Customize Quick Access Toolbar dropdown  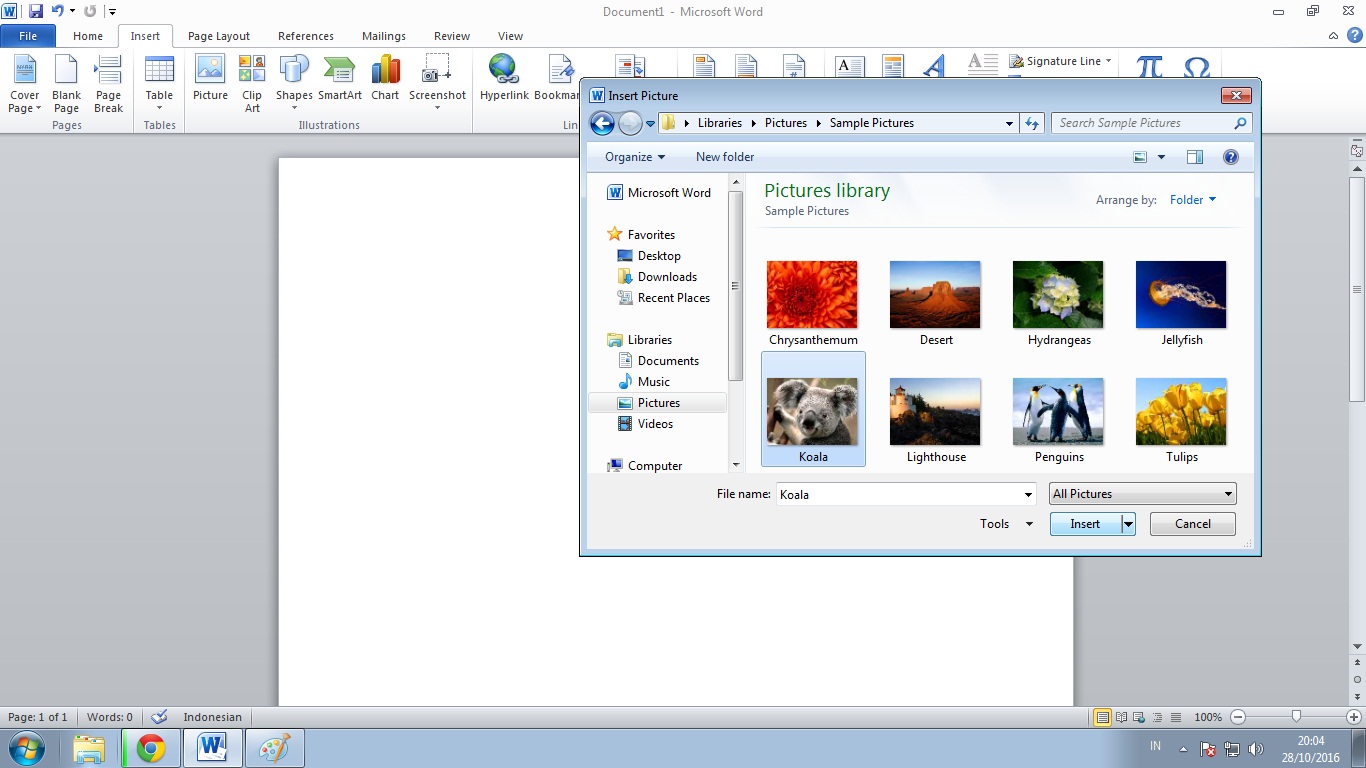click(112, 12)
